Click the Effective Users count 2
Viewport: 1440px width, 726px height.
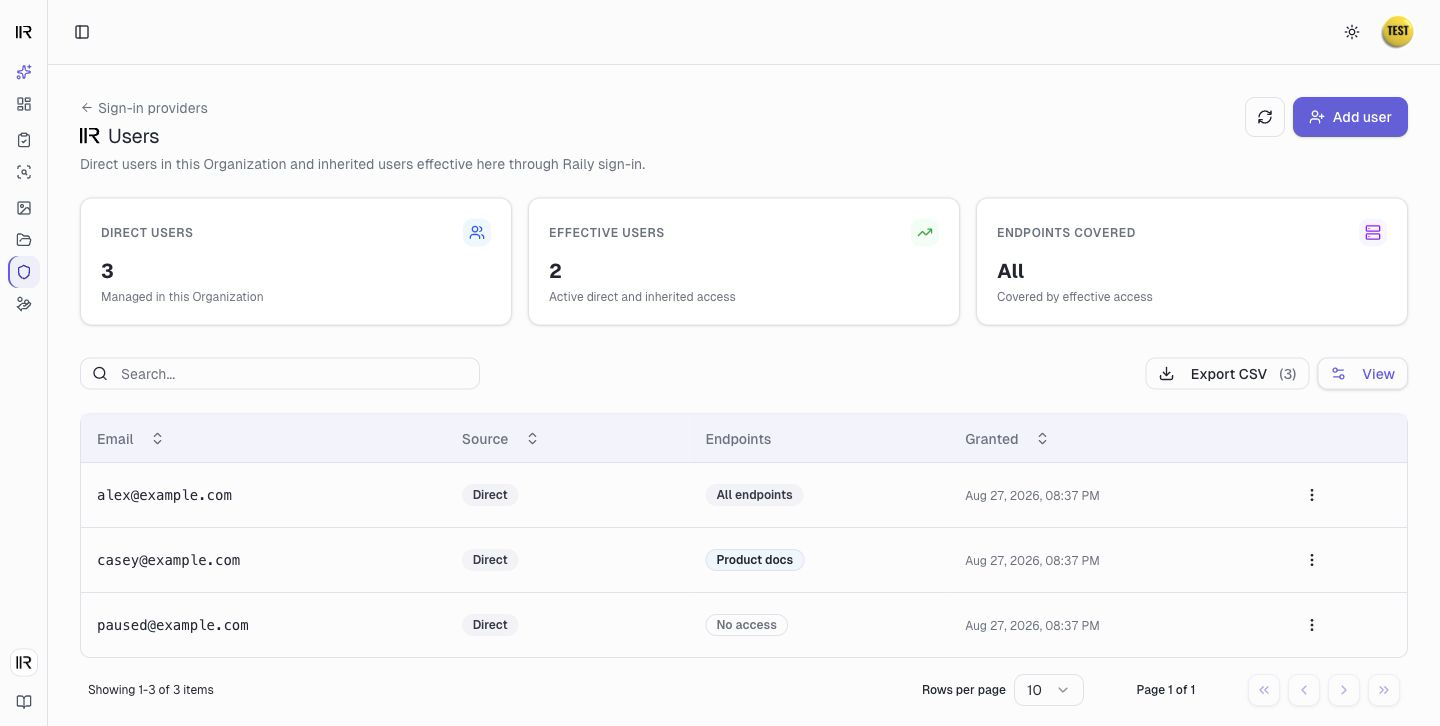(555, 271)
